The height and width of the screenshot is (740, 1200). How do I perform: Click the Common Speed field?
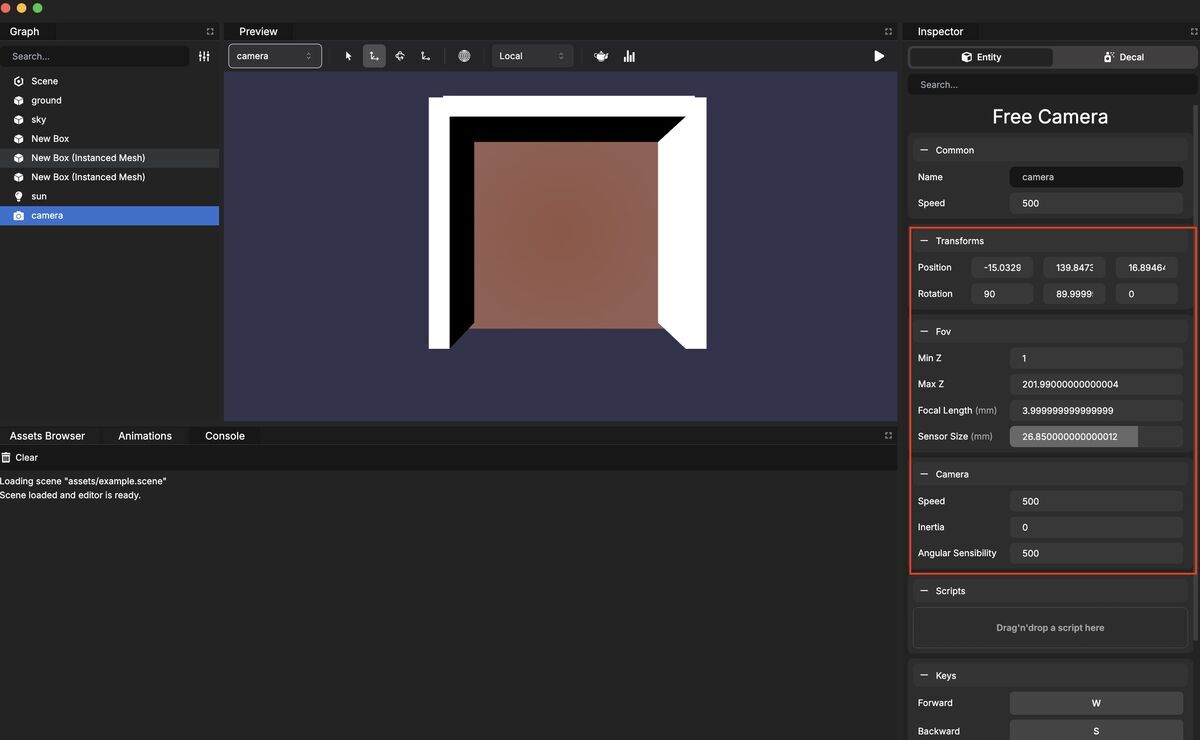tap(1096, 203)
